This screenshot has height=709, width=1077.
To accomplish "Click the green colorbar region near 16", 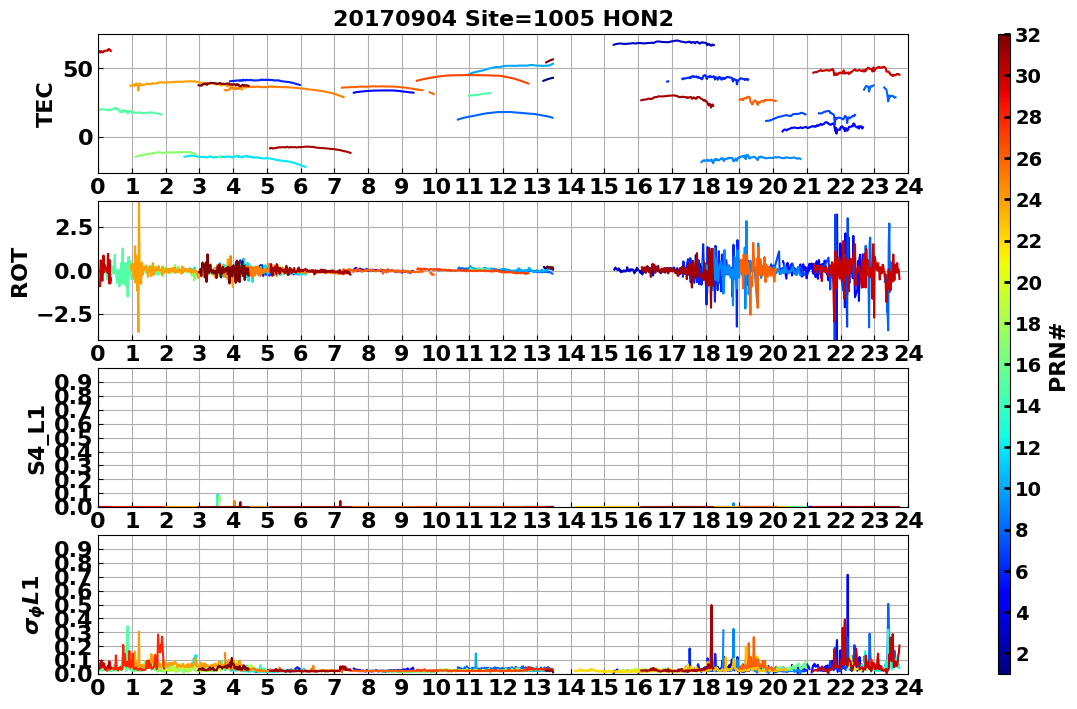I will tap(1004, 365).
